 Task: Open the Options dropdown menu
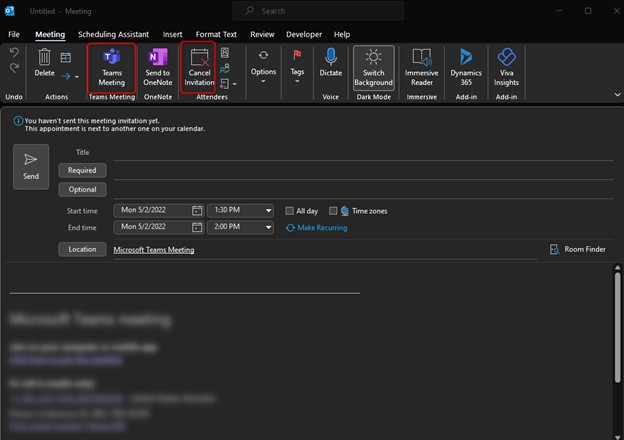click(x=263, y=68)
